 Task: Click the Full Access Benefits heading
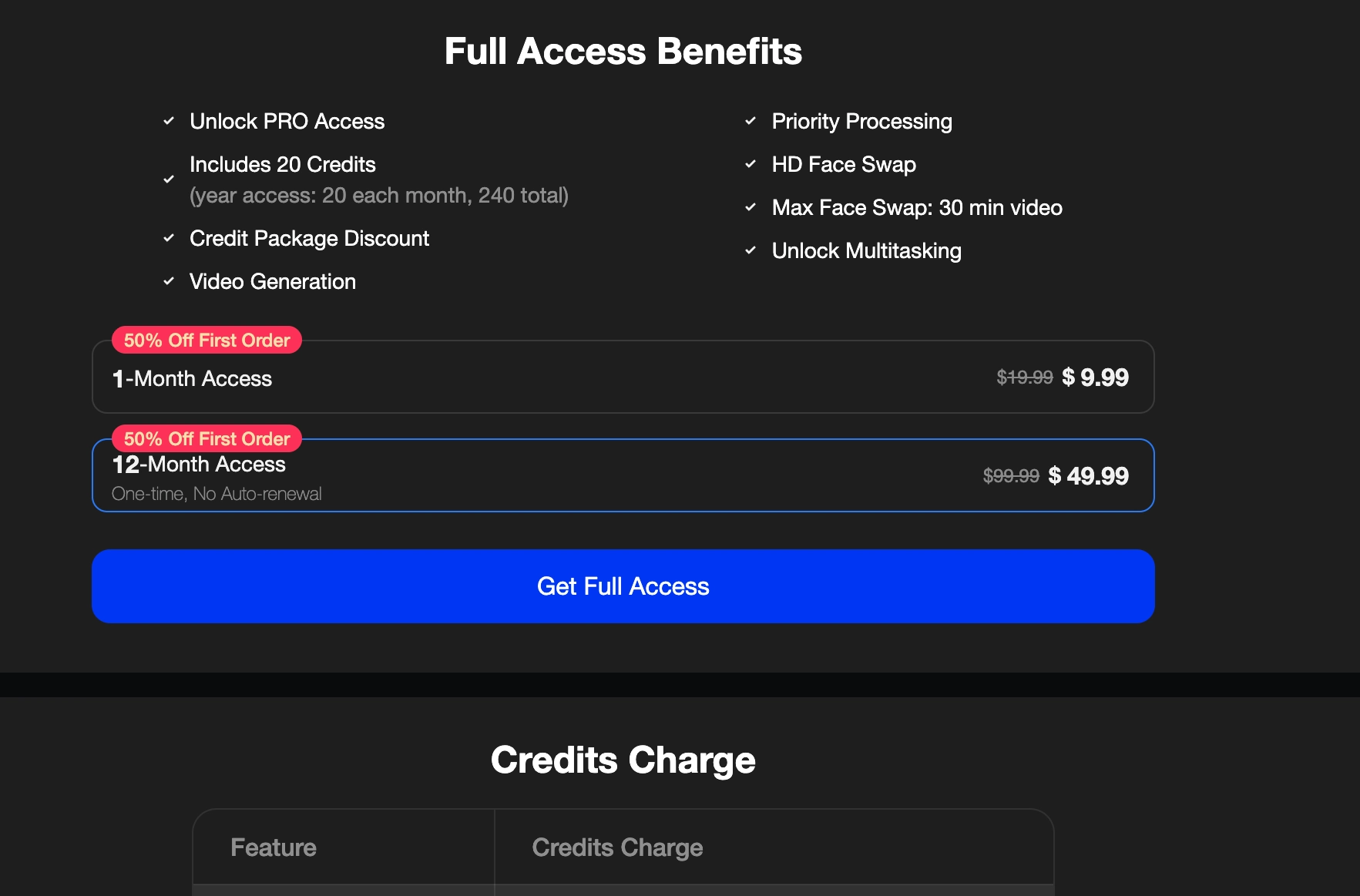pyautogui.click(x=623, y=51)
